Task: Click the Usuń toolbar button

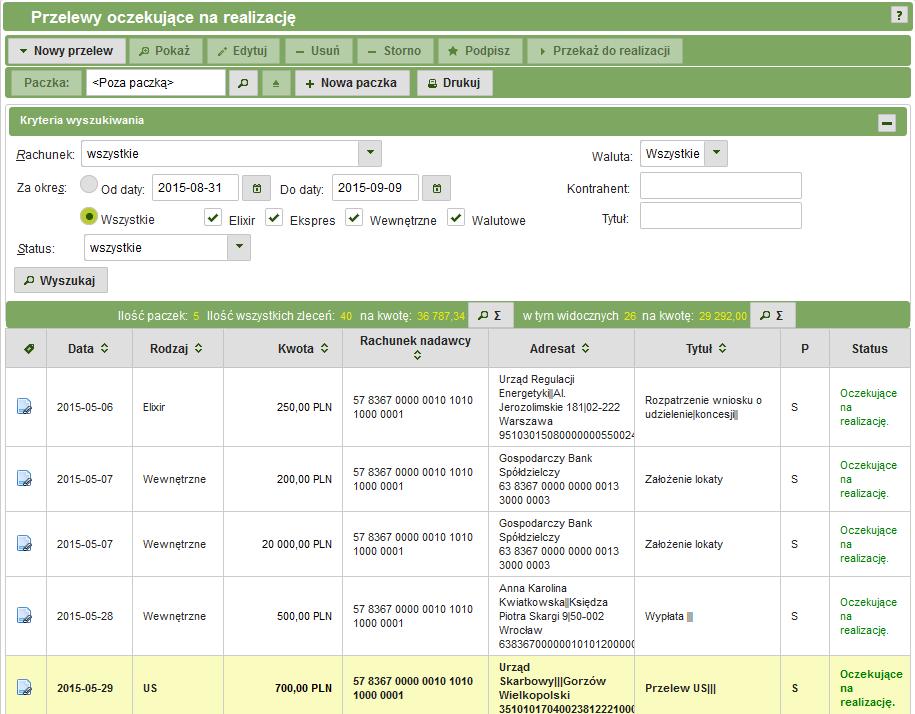Action: coord(319,51)
